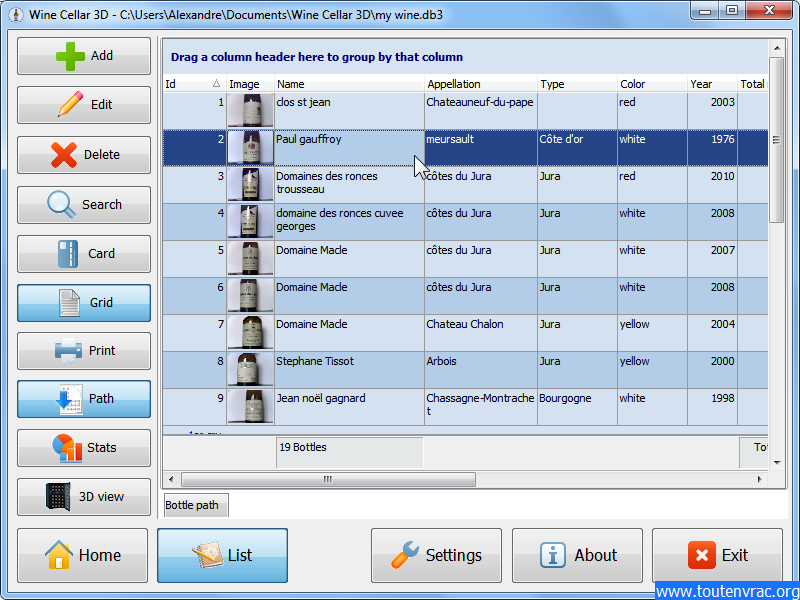Click the 'Bourgogne' type cell
The height and width of the screenshot is (600, 800).
click(x=577, y=406)
